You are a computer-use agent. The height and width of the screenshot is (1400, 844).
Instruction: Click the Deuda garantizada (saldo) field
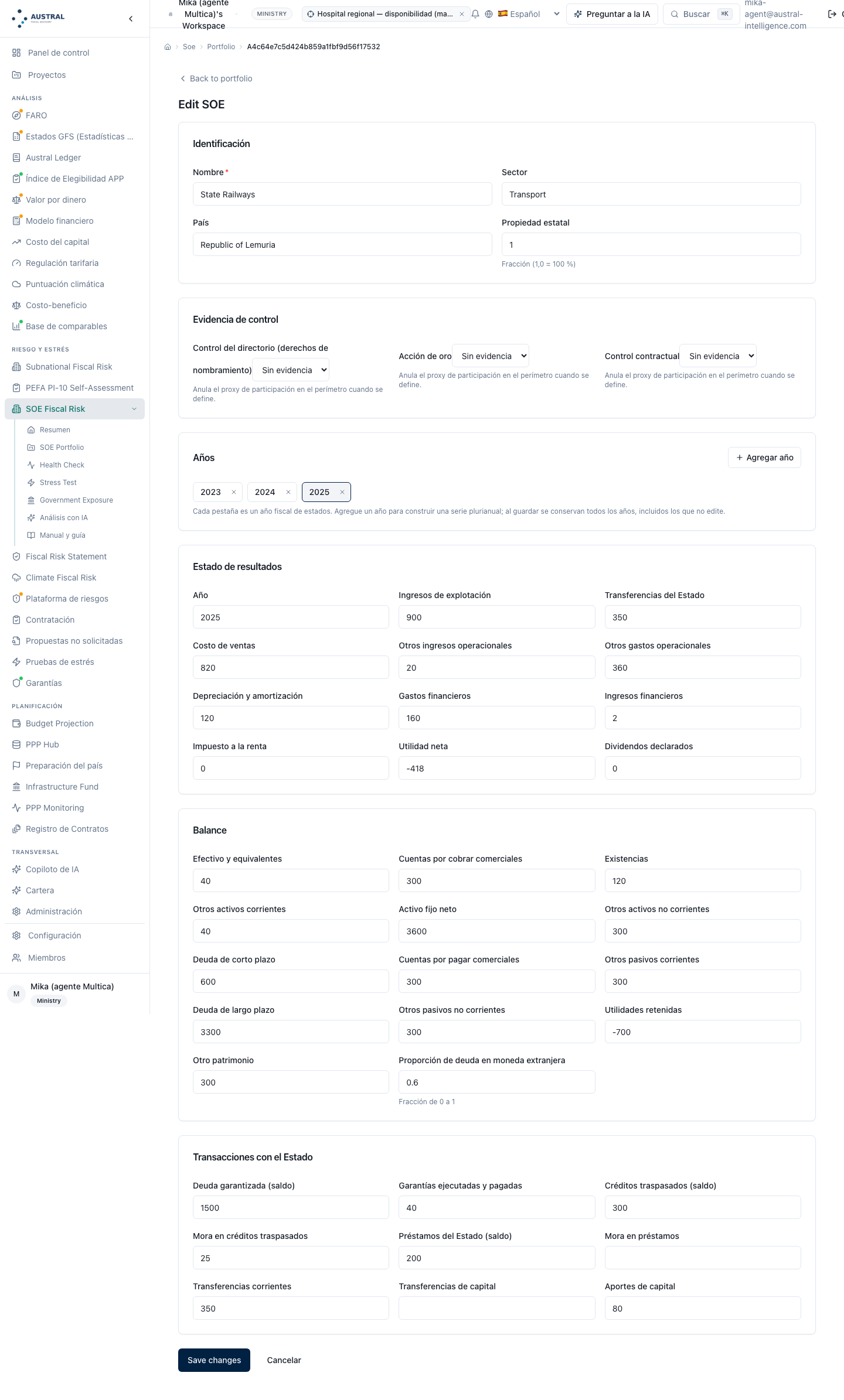coord(291,1208)
